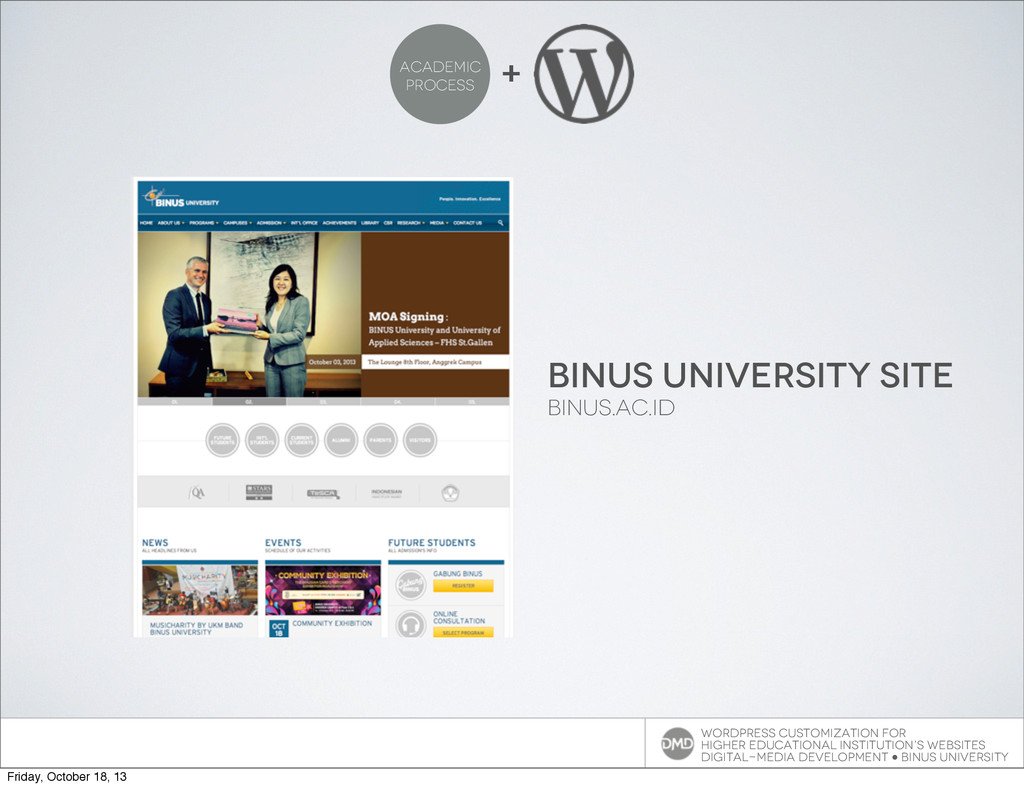Click the MOA Signing headline
Screen dimensions: 1024x788
tap(406, 317)
